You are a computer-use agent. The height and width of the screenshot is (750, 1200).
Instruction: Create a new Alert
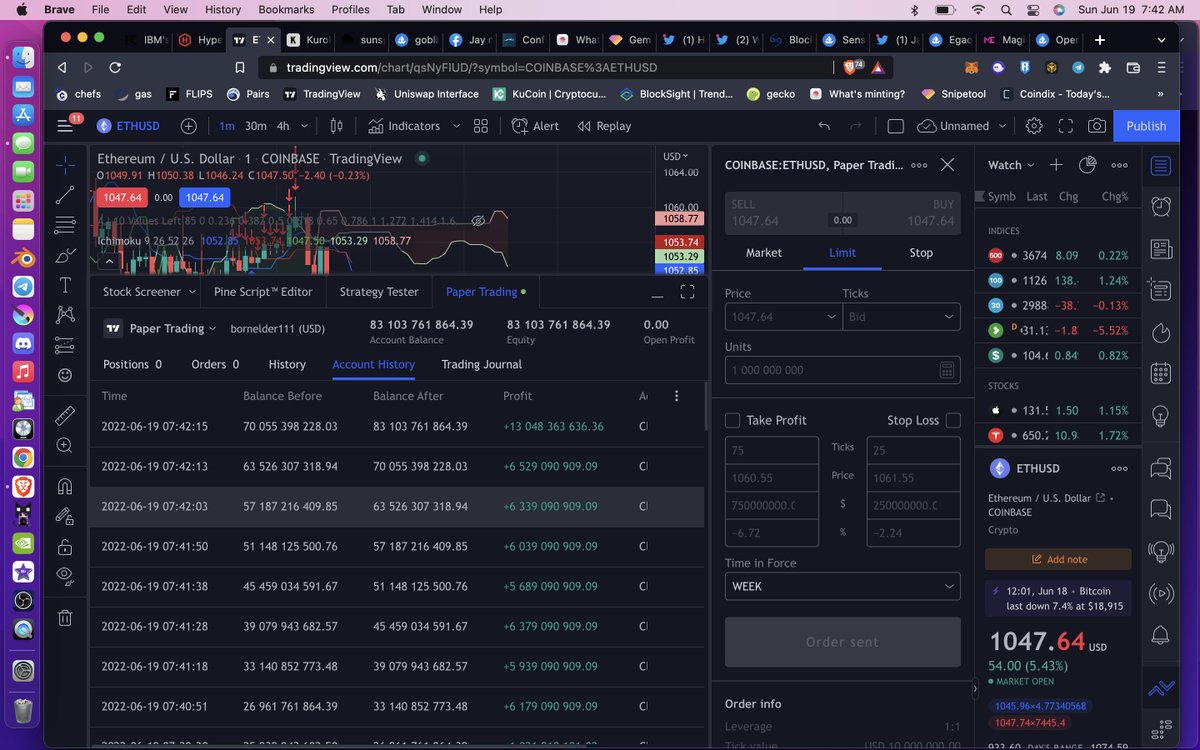(535, 126)
